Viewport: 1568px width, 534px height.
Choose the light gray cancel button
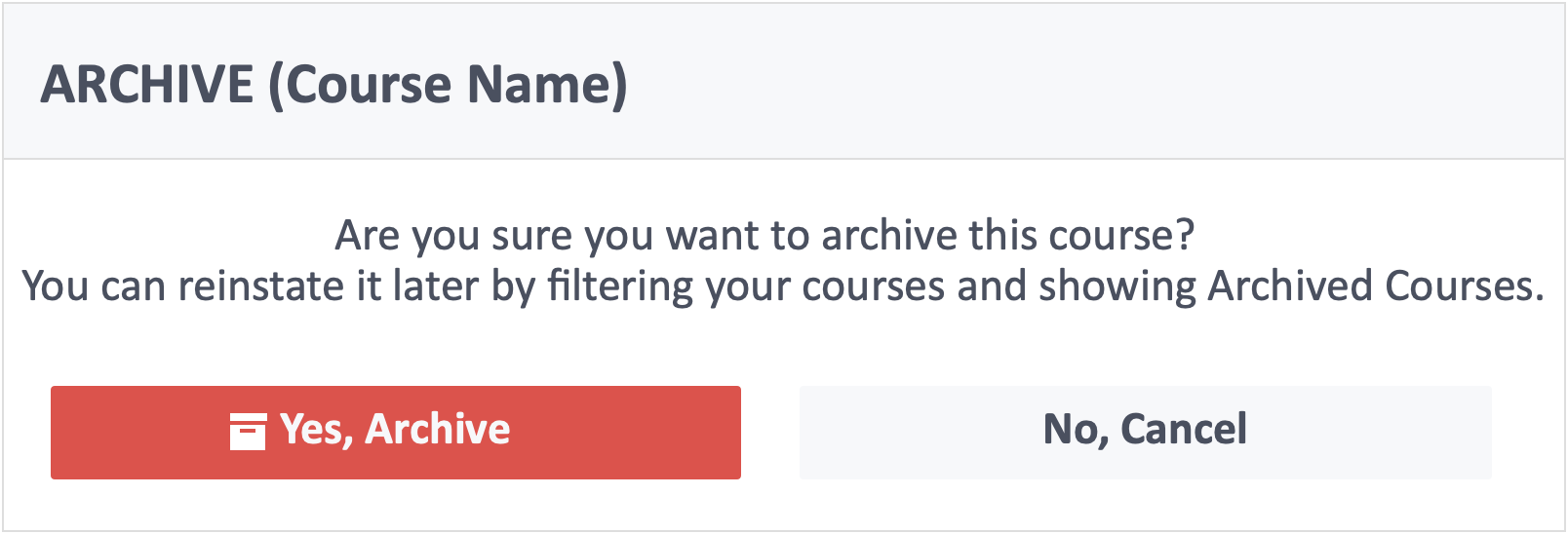(1146, 433)
